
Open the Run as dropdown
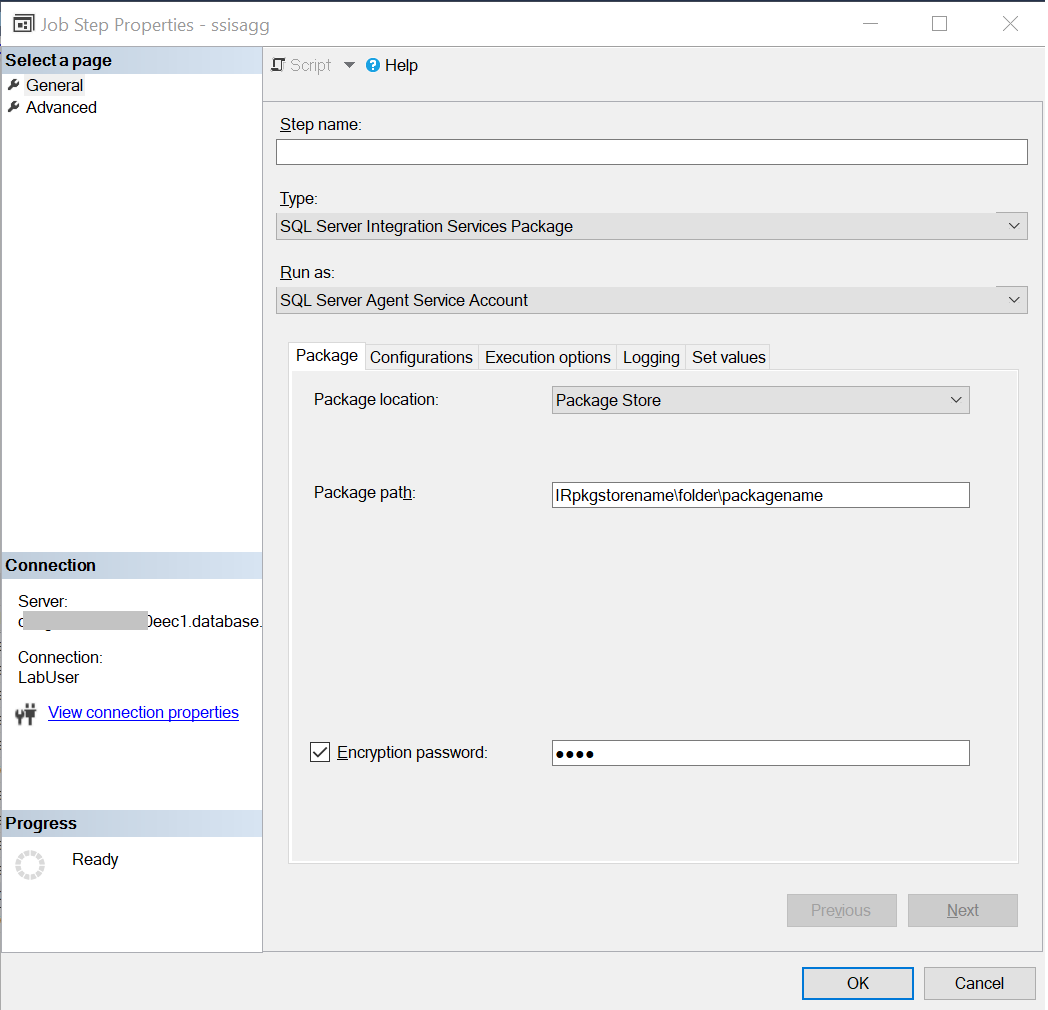point(652,300)
